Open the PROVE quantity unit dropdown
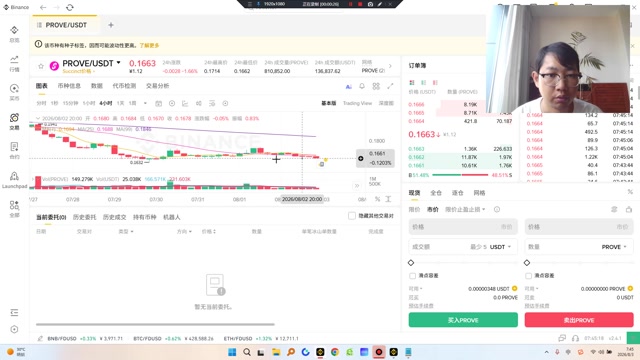 coord(614,247)
